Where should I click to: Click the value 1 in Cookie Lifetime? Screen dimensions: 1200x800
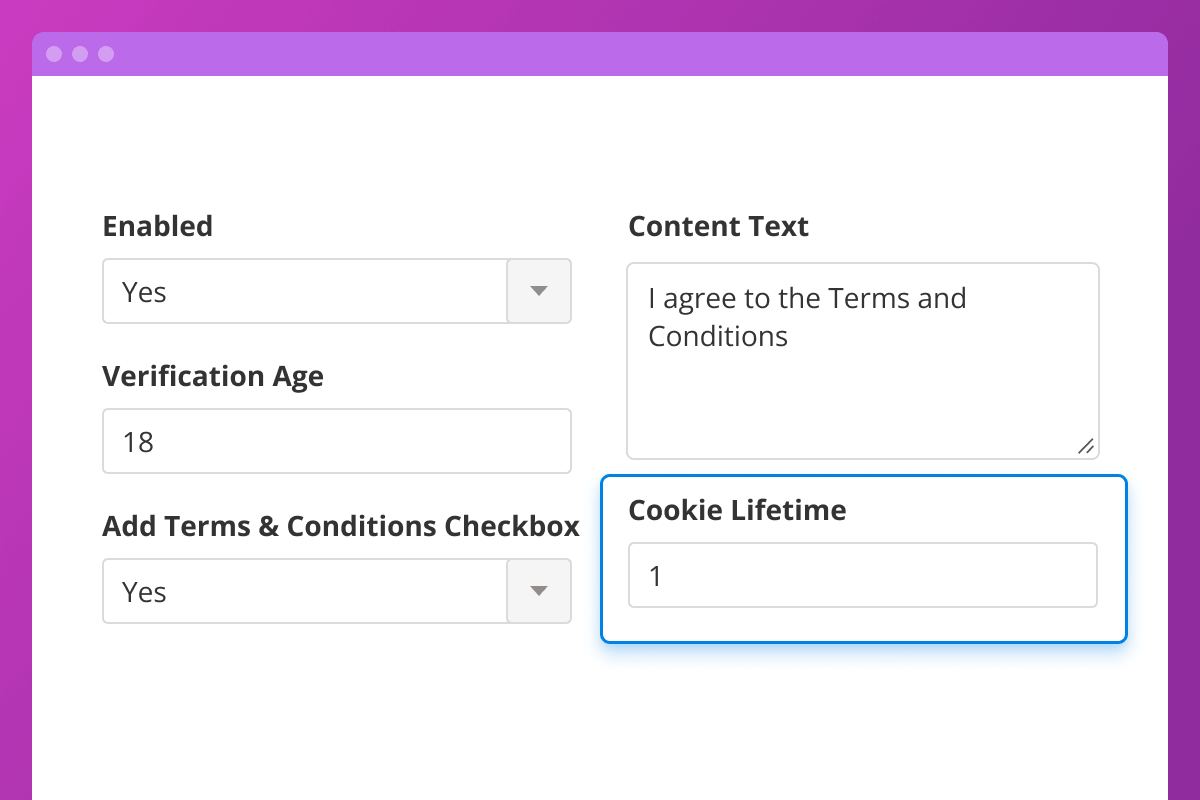pos(656,575)
